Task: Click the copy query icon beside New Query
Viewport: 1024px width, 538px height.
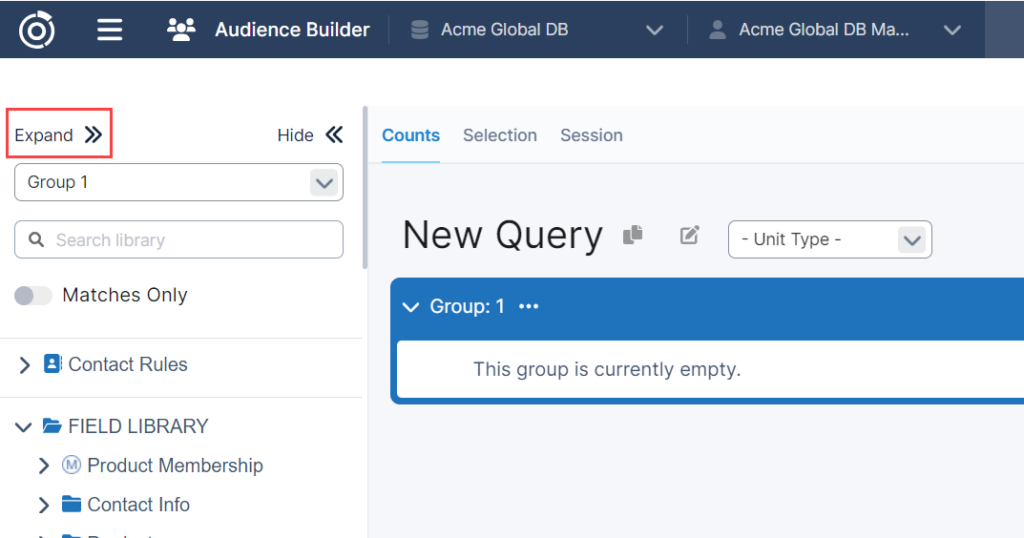Action: coord(632,235)
